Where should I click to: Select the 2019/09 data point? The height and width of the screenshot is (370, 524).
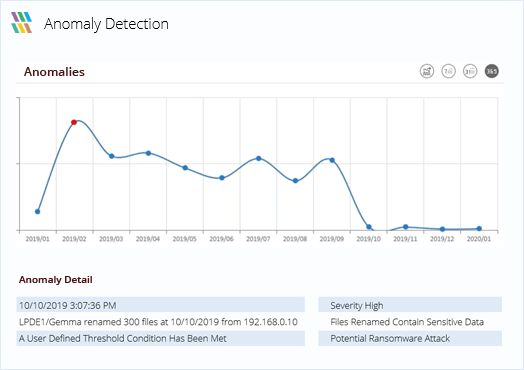pos(332,160)
